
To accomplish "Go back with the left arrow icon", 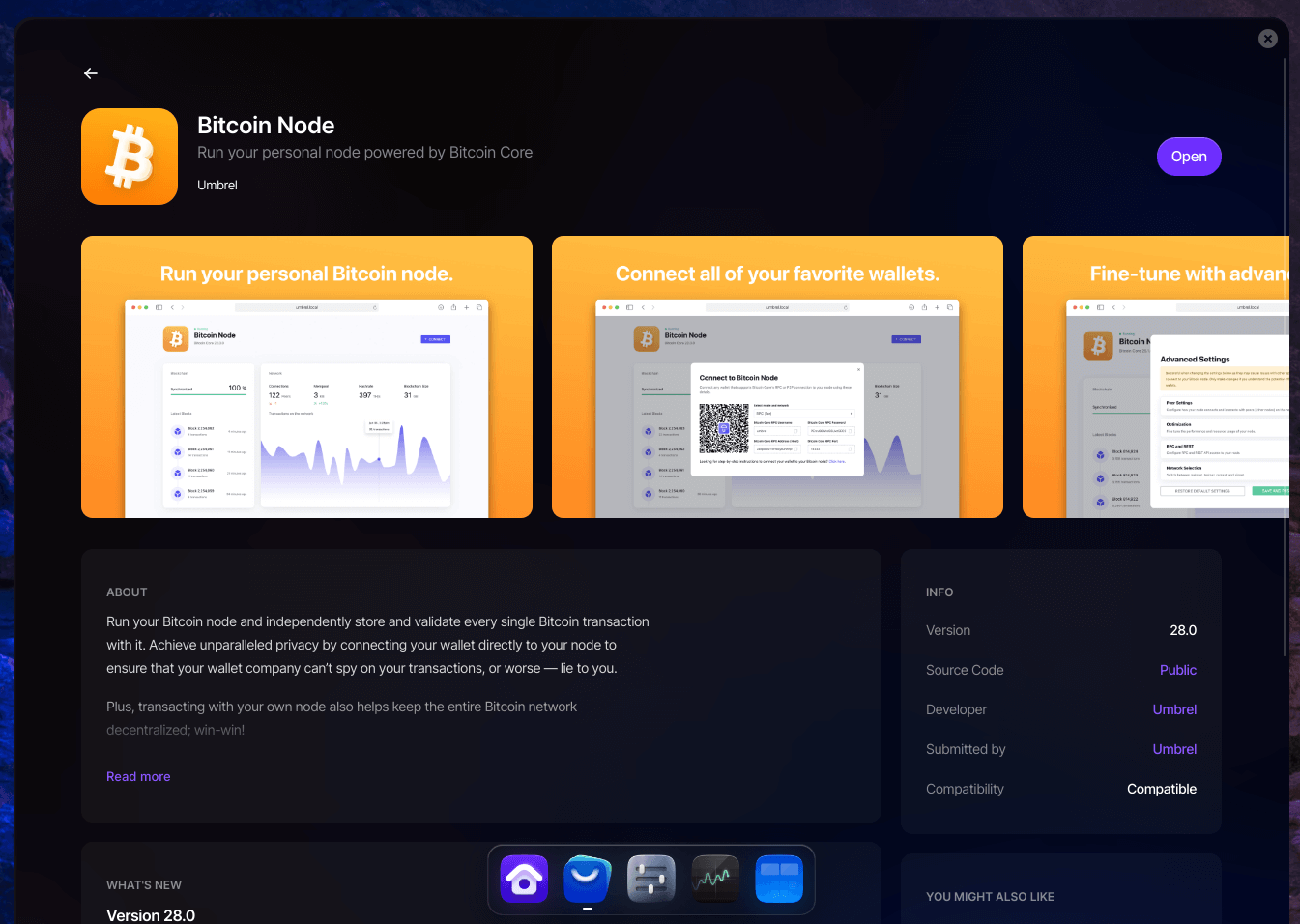I will pos(91,73).
